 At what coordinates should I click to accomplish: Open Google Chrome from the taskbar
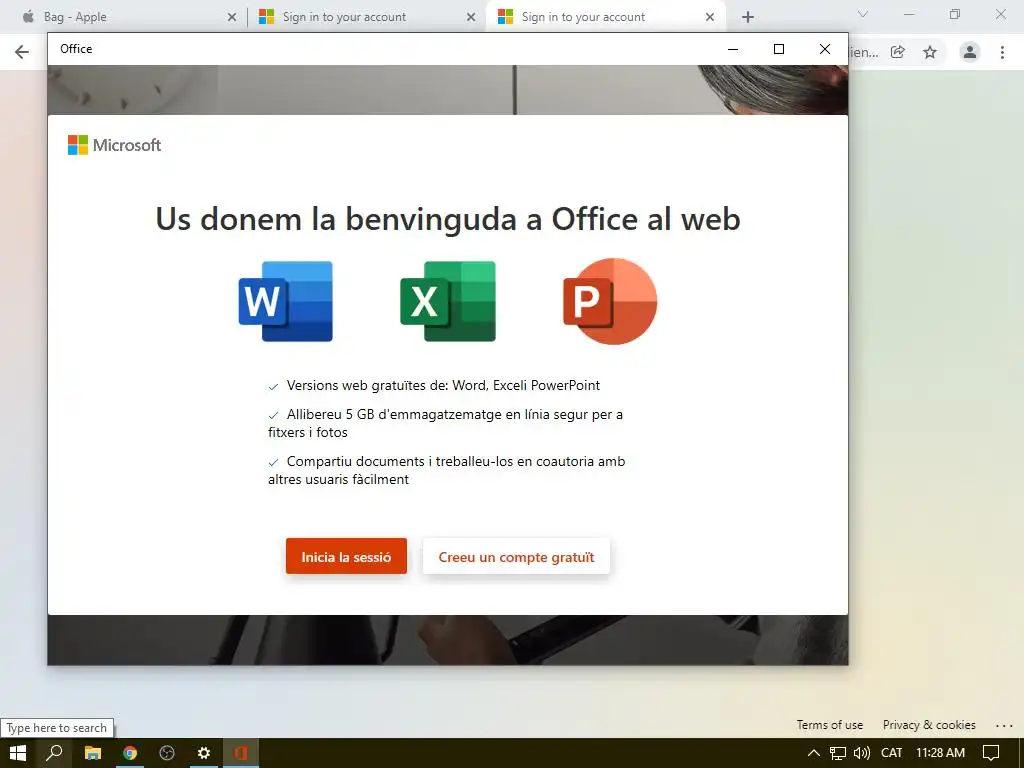[130, 753]
